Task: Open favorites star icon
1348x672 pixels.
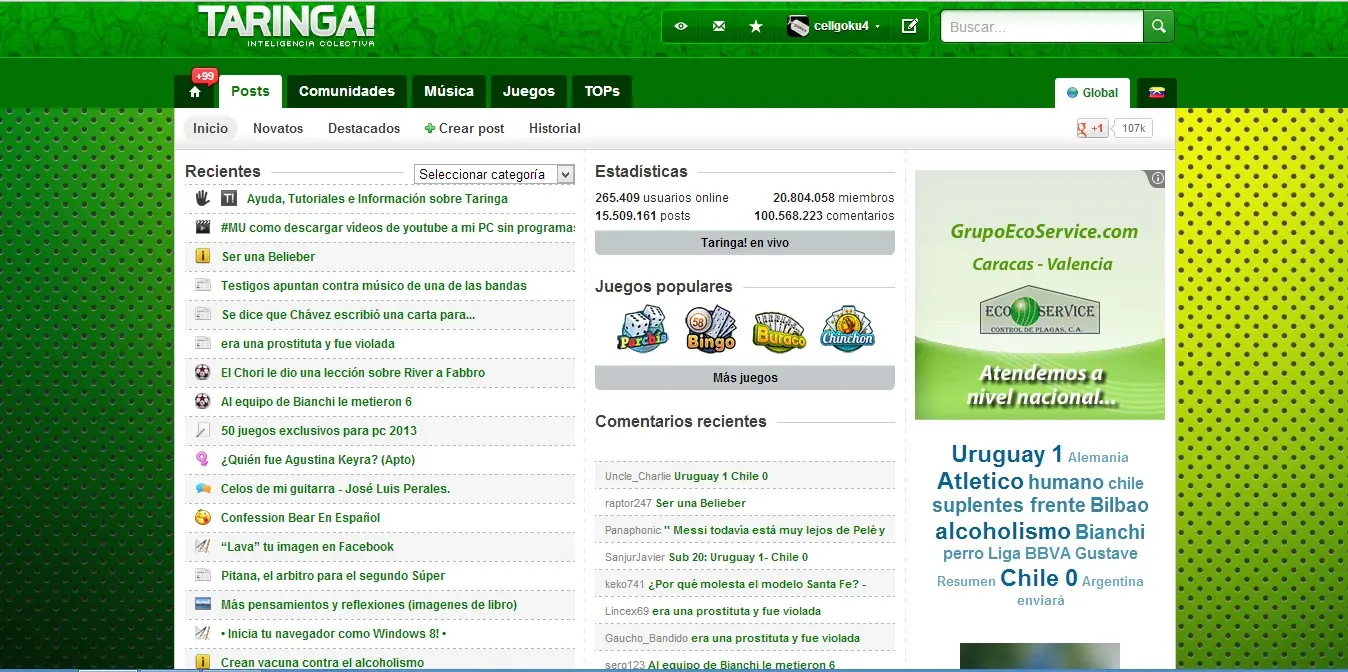Action: point(756,26)
